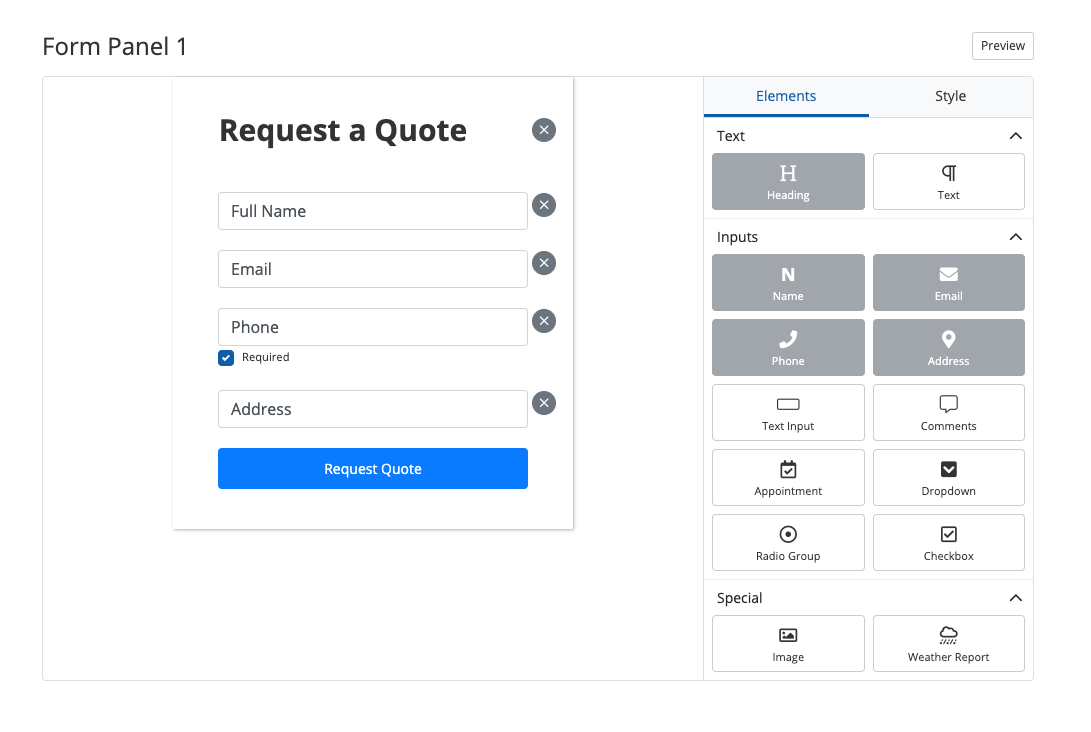Remove the Request a Quote heading
The image size is (1091, 732).
click(x=544, y=130)
